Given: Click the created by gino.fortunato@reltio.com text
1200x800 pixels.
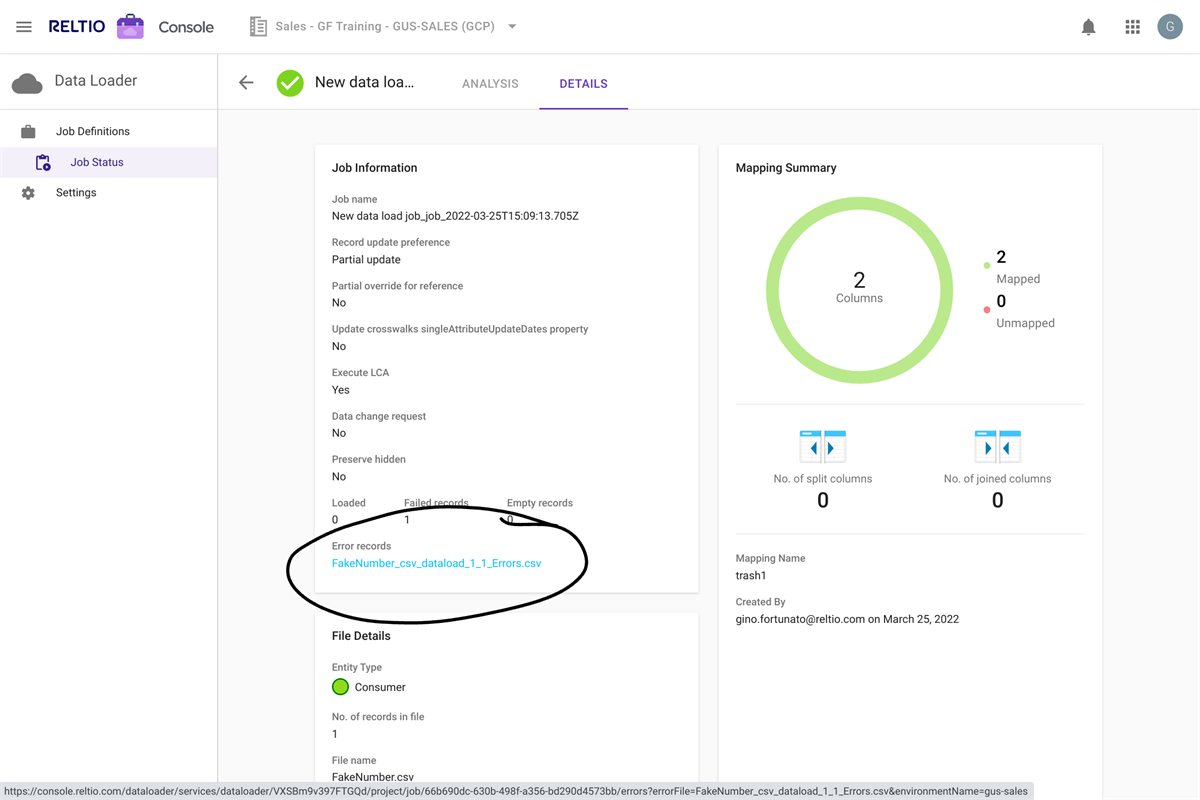Looking at the screenshot, I should 847,619.
